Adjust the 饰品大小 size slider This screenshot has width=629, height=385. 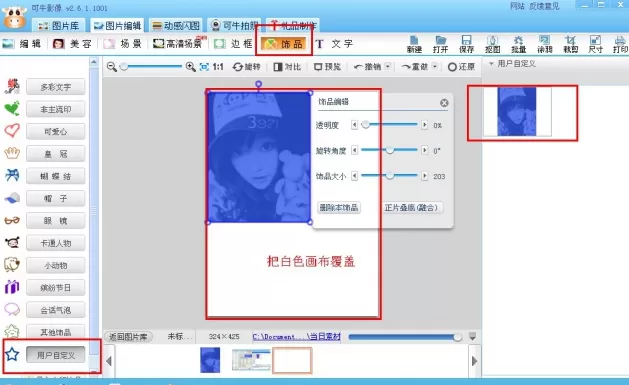tap(389, 176)
